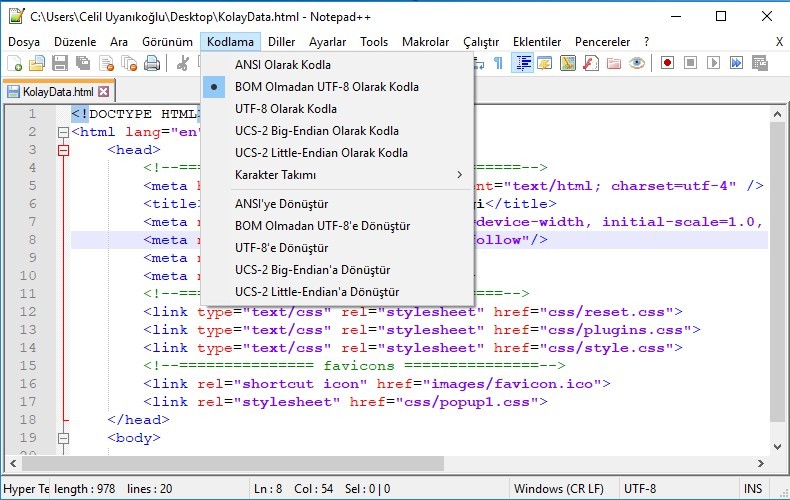Select UCS-2 Big-Endian Olarak Kodla
Image resolution: width=790 pixels, height=500 pixels.
[337, 131]
